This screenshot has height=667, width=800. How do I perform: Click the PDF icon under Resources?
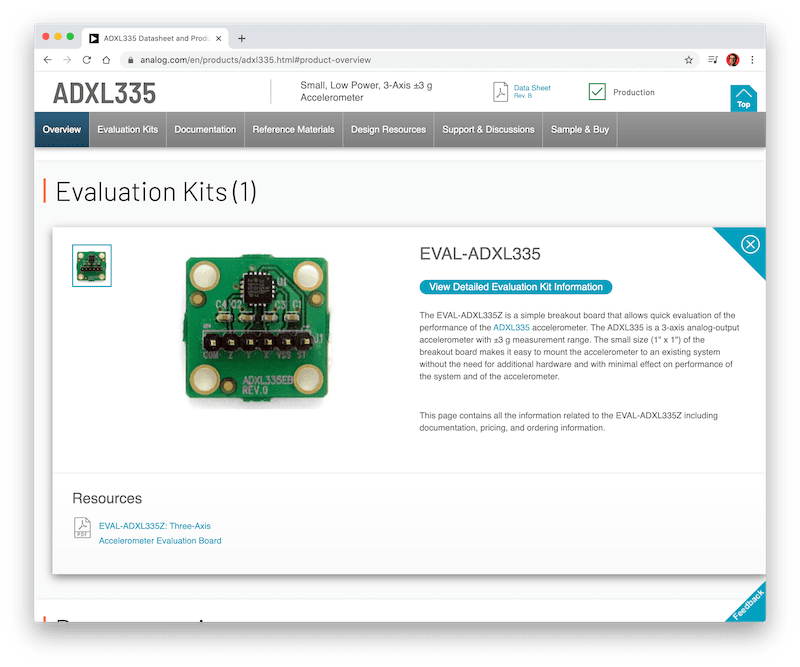tap(82, 528)
